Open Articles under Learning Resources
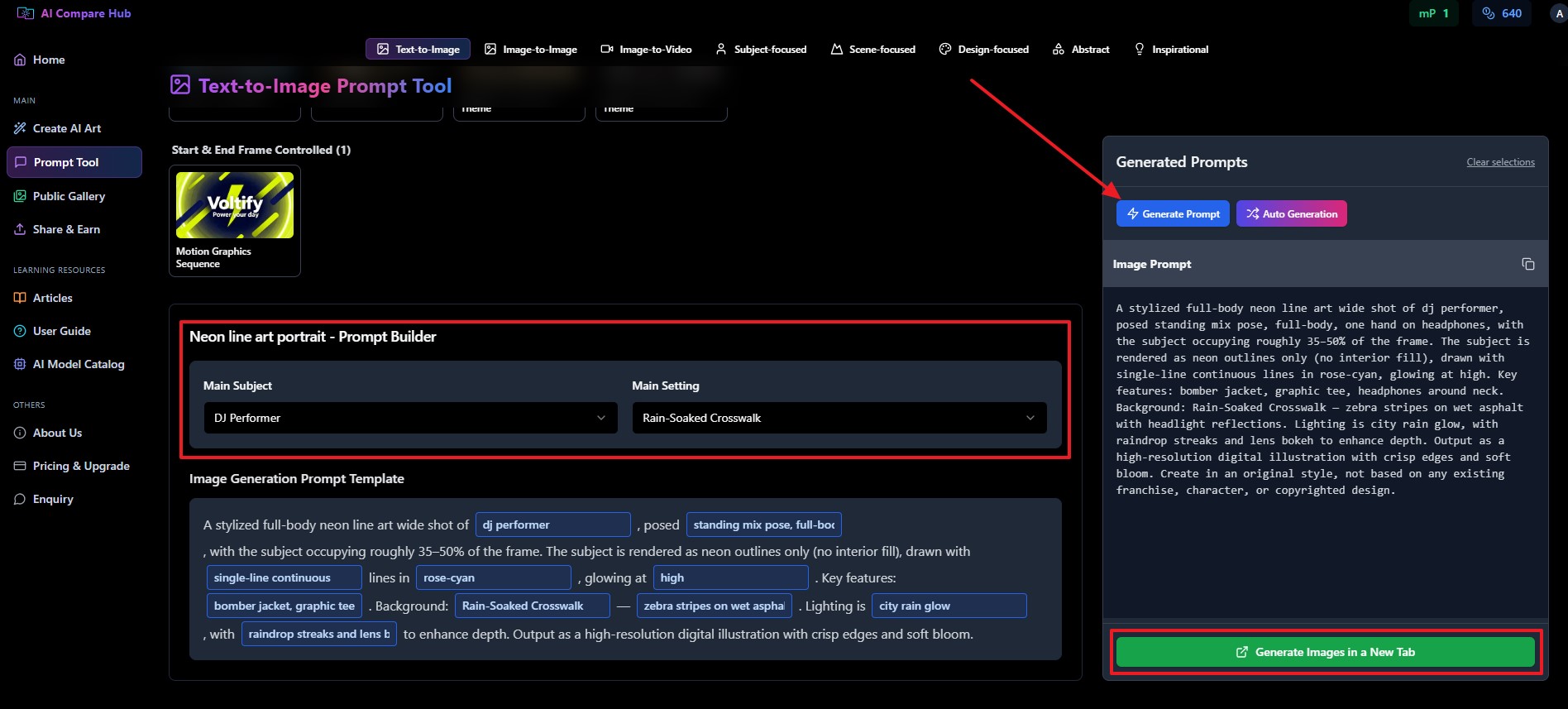 74,298
